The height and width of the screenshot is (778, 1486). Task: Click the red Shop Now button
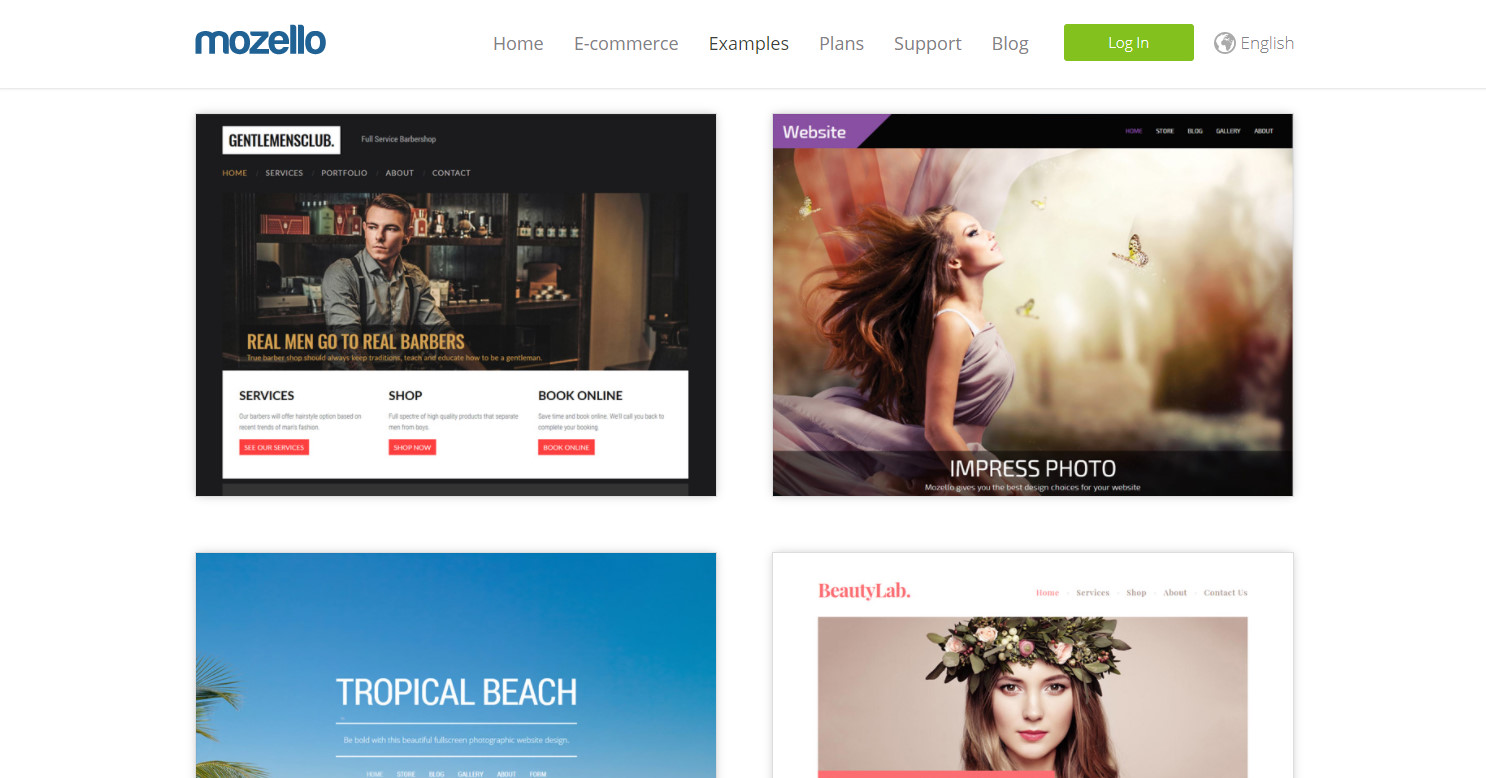pyautogui.click(x=412, y=447)
